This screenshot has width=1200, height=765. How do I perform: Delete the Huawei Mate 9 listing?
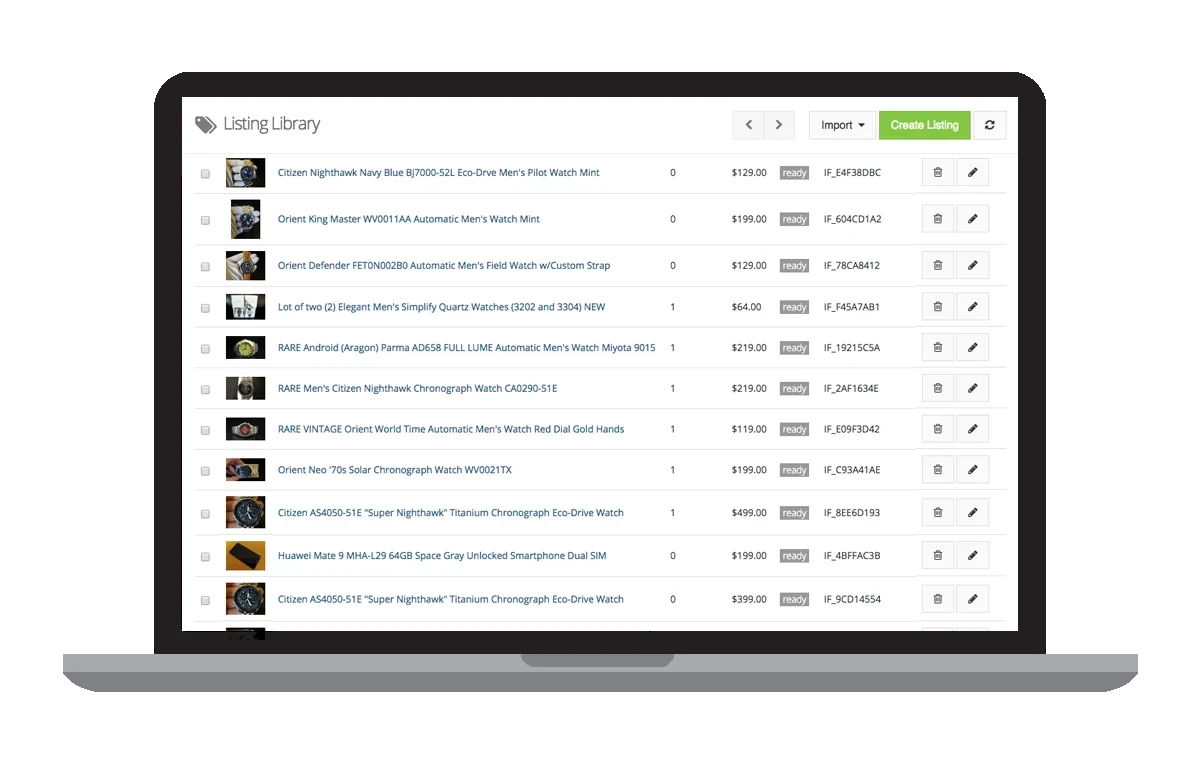point(937,556)
